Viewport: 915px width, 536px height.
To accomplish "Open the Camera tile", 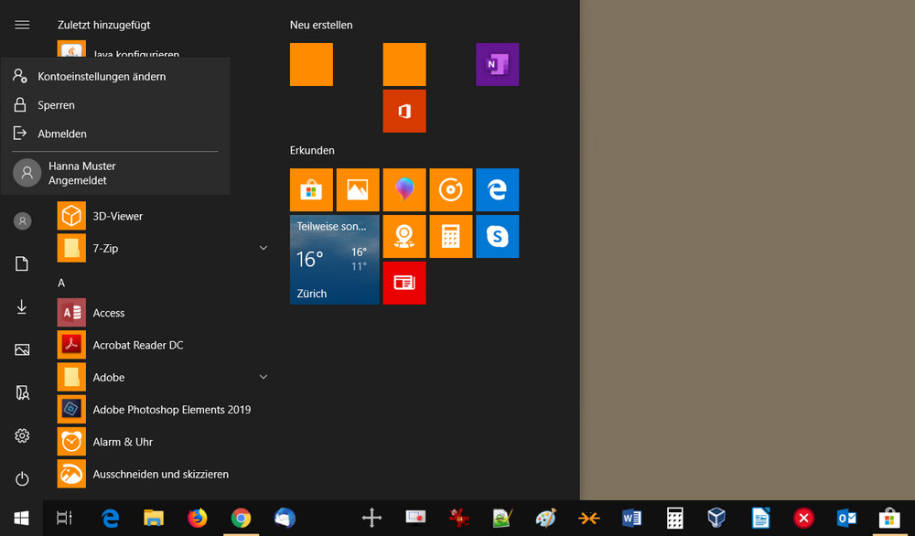I will point(404,236).
